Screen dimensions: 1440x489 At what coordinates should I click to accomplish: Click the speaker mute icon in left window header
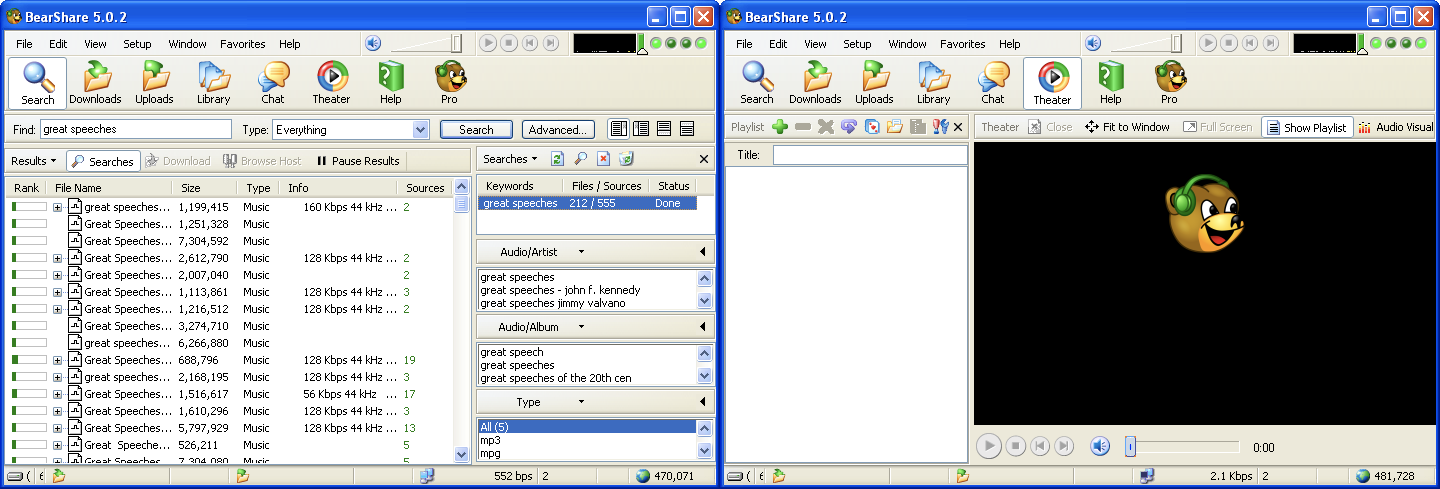pos(373,43)
